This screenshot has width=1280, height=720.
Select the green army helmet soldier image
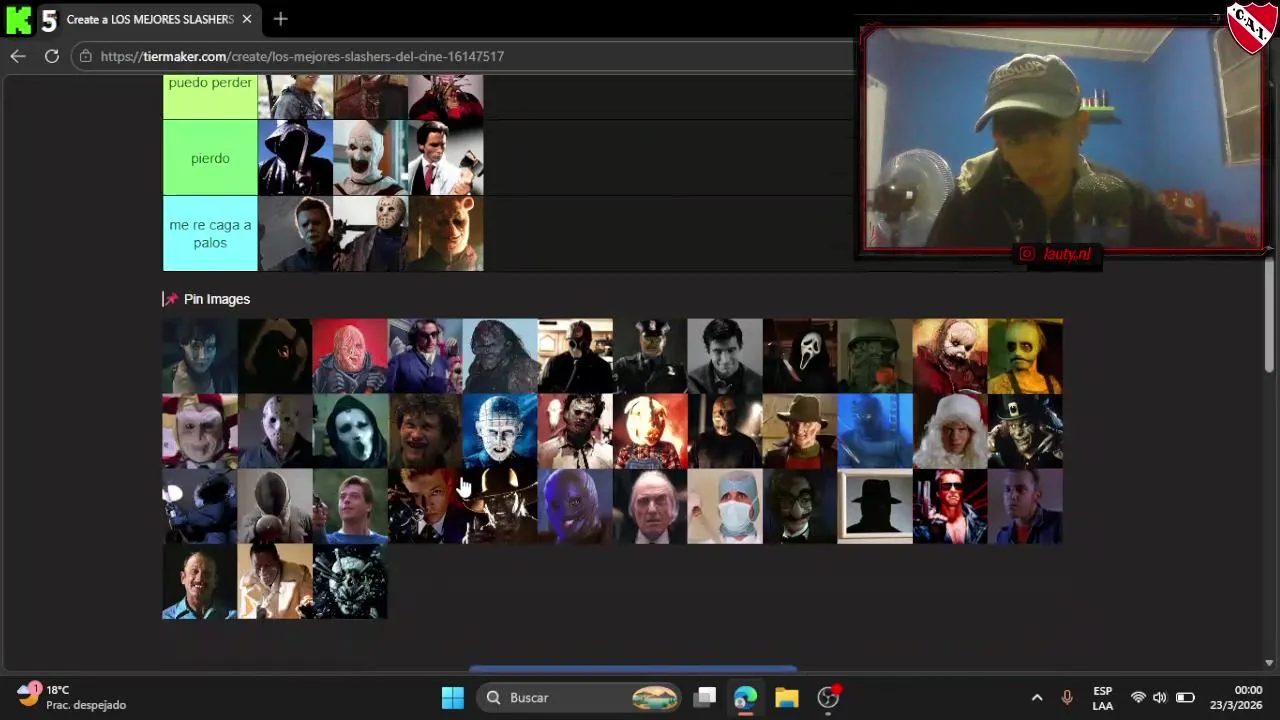(875, 356)
